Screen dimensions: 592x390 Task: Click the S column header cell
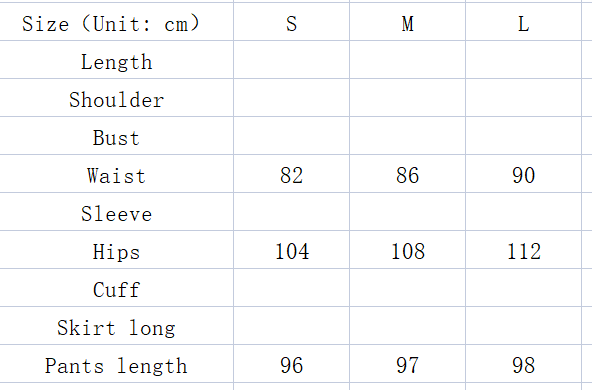[291, 22]
